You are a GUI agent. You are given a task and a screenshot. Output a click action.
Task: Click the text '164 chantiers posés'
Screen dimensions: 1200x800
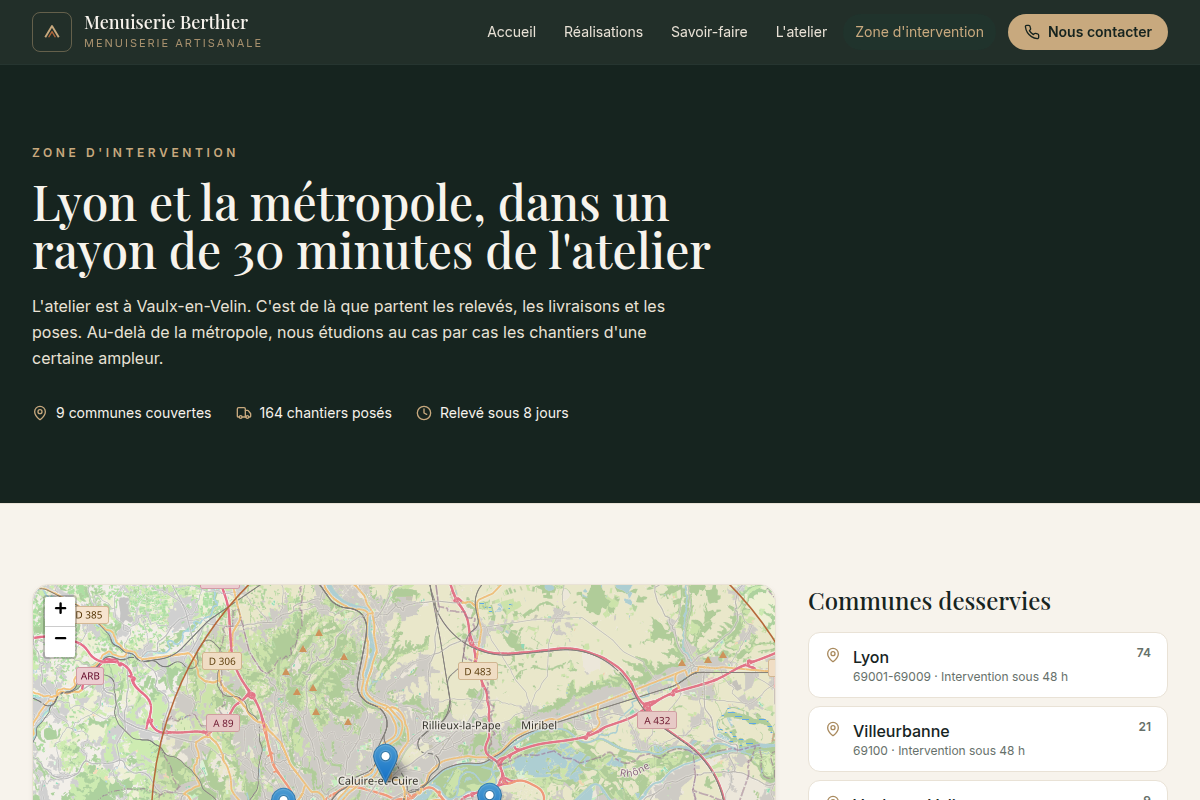pyautogui.click(x=326, y=413)
